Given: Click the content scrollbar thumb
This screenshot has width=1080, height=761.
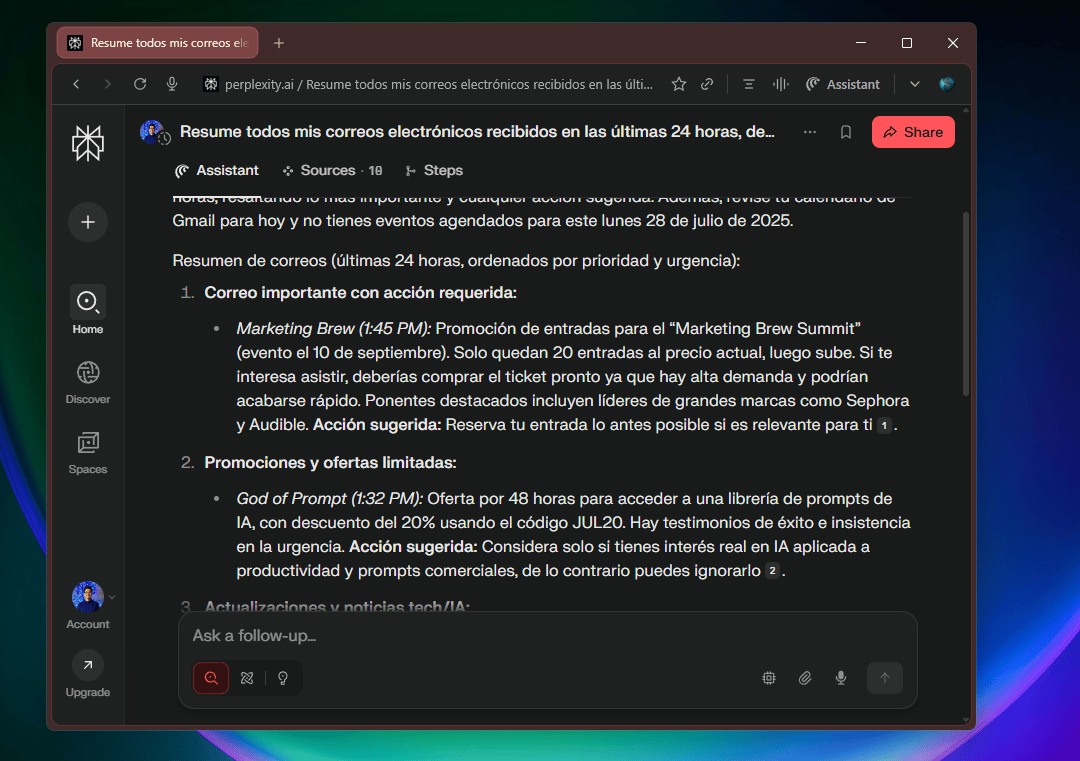Looking at the screenshot, I should [x=966, y=303].
